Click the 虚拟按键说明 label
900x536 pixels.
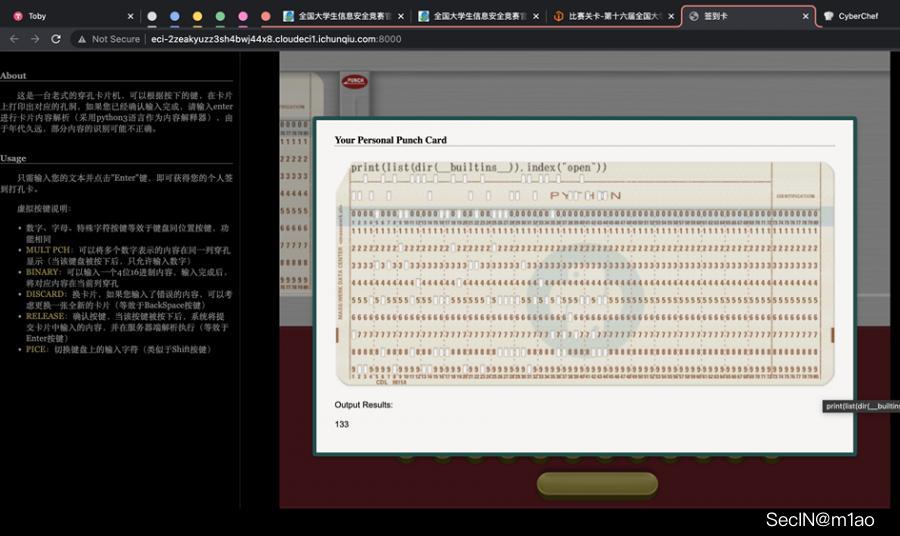(x=44, y=208)
